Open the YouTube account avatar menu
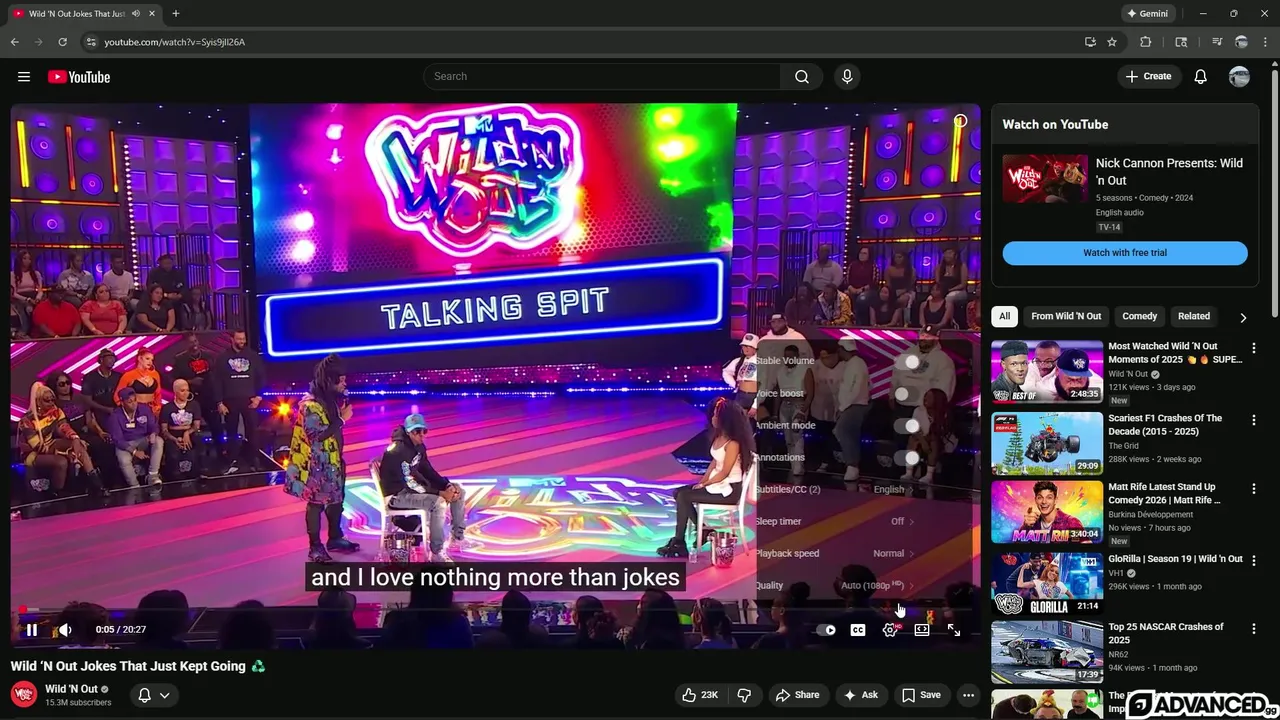This screenshot has height=720, width=1280. (1239, 77)
